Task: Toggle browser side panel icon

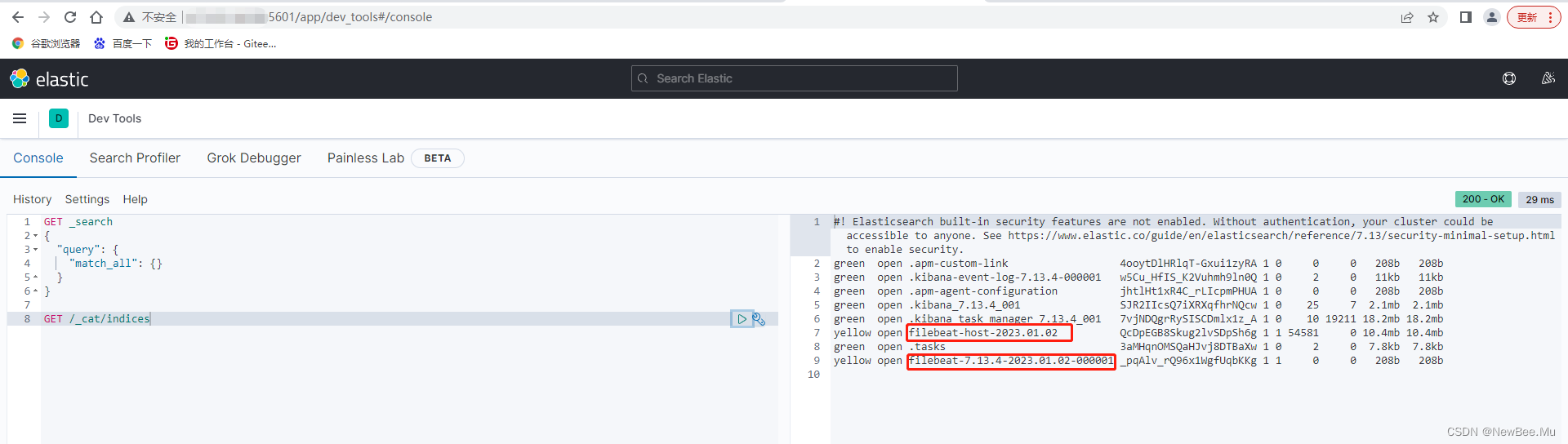Action: pyautogui.click(x=1466, y=17)
